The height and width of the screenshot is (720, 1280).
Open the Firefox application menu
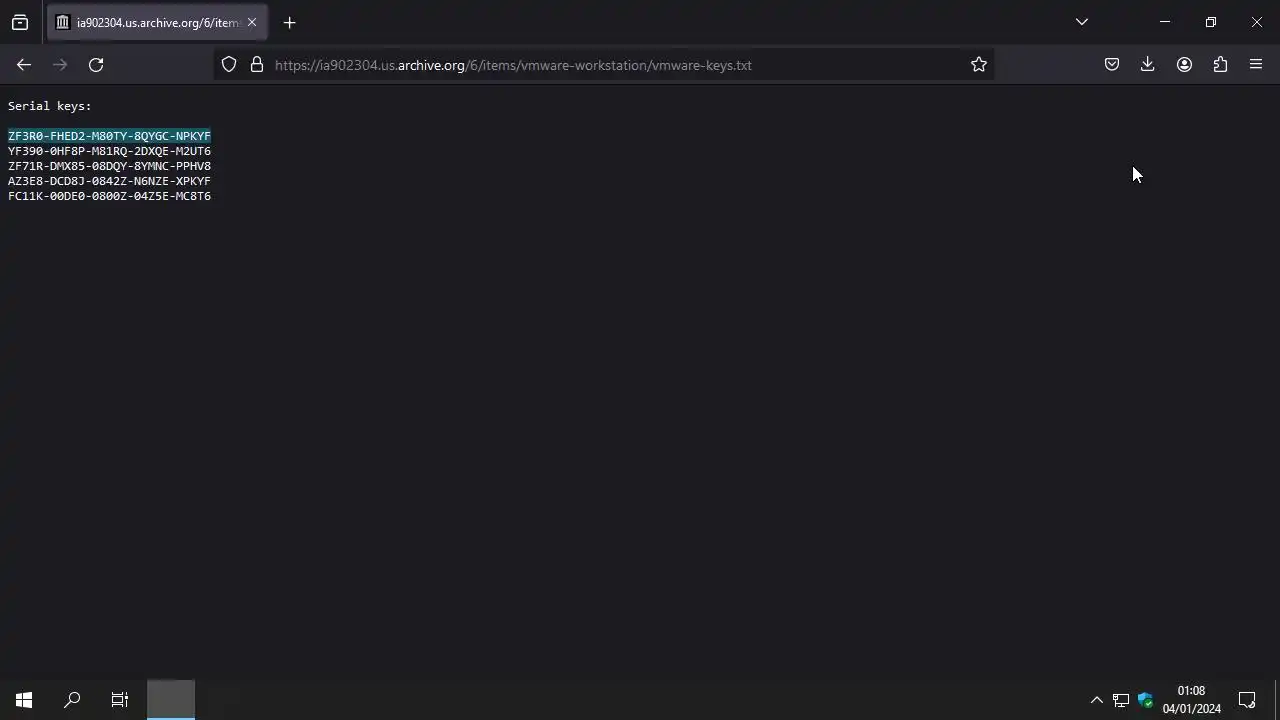tap(1256, 64)
